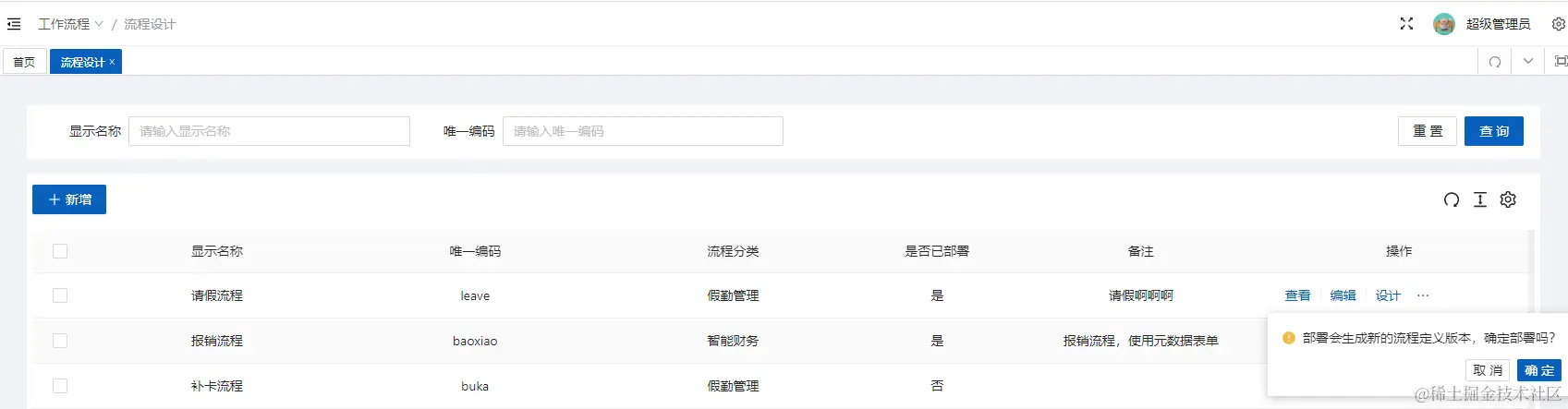The height and width of the screenshot is (409, 1568).
Task: Open the tab options chevron dropdown
Action: [x=1528, y=61]
